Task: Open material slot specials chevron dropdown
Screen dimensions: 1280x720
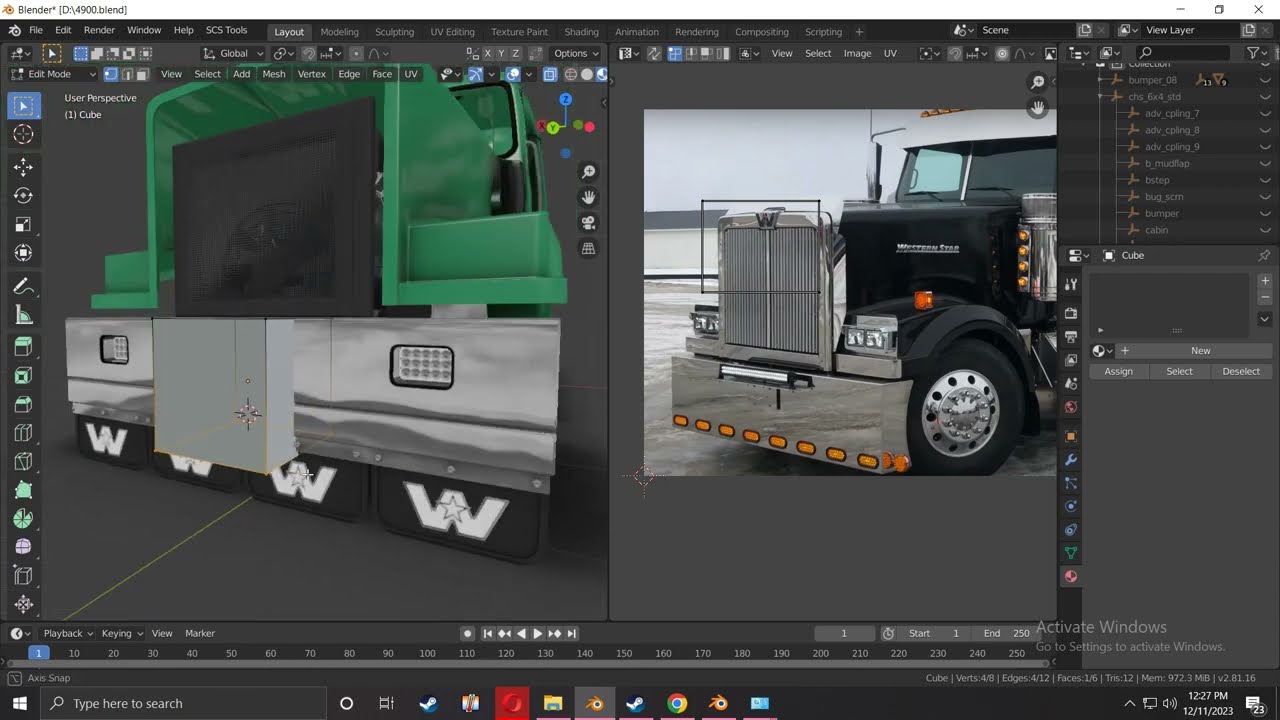Action: click(1264, 319)
